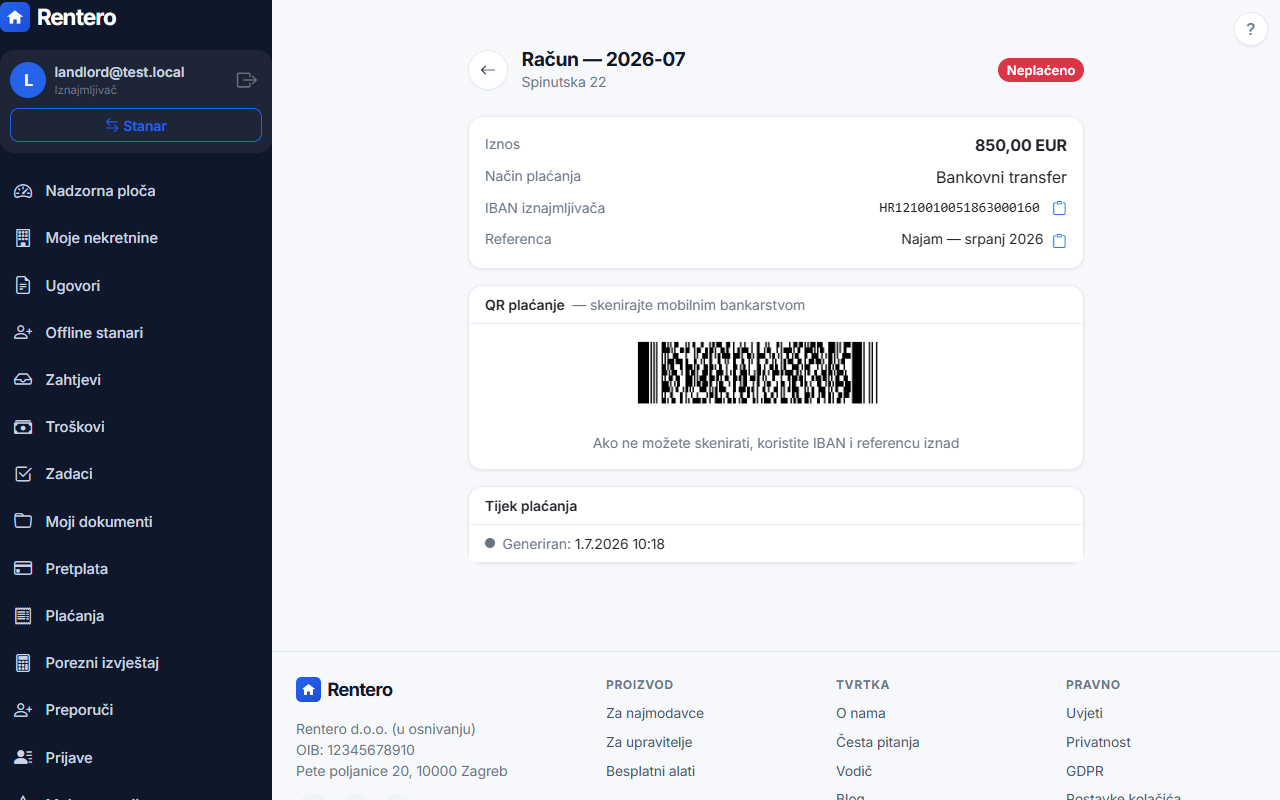The width and height of the screenshot is (1280, 800).
Task: Open GDPR legal link
Action: click(x=1085, y=771)
